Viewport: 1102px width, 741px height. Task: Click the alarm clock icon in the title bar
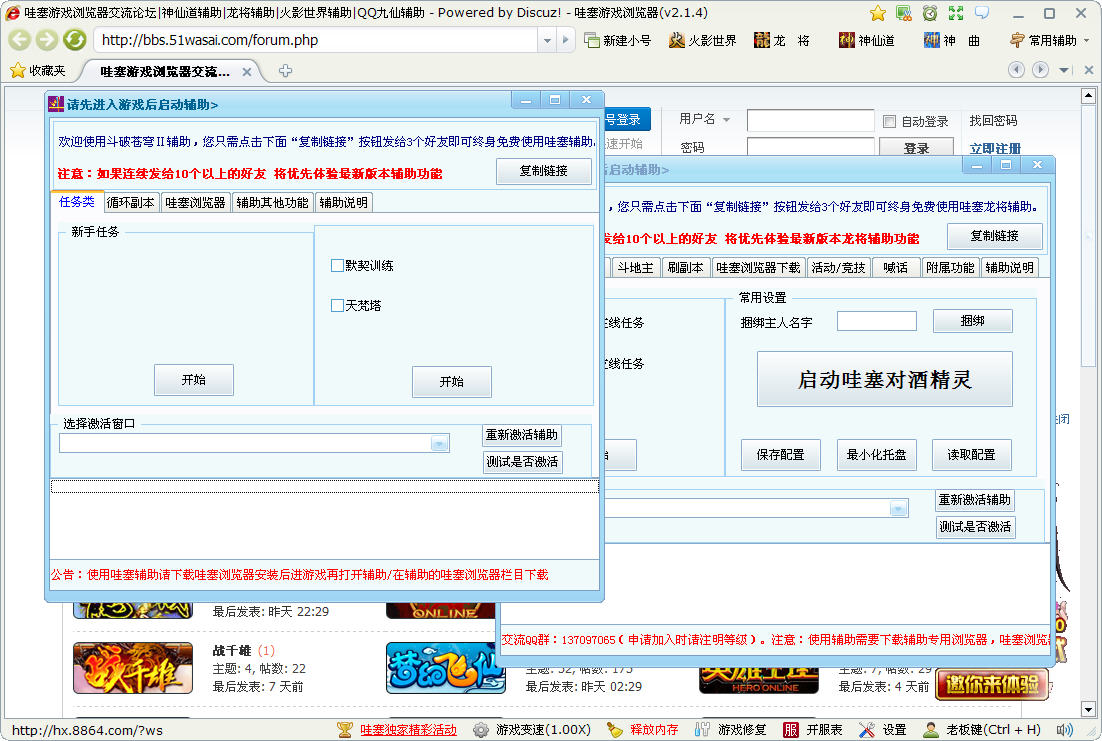click(930, 13)
